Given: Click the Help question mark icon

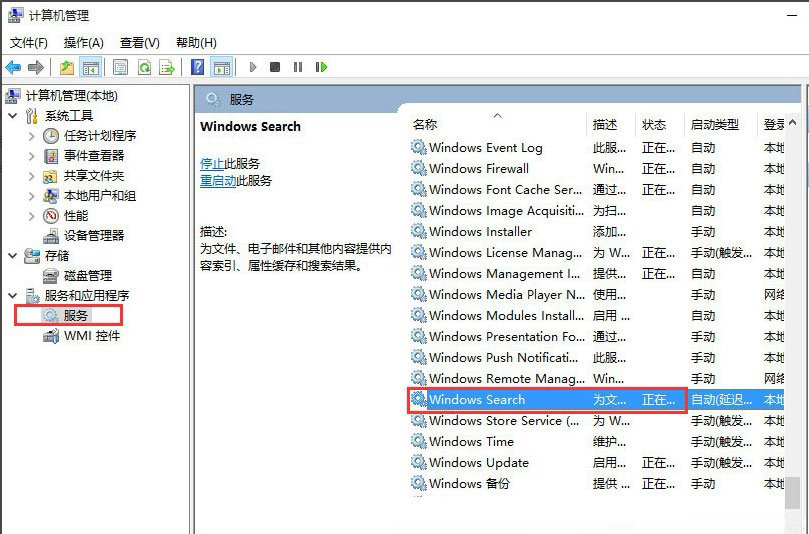Looking at the screenshot, I should 197,67.
